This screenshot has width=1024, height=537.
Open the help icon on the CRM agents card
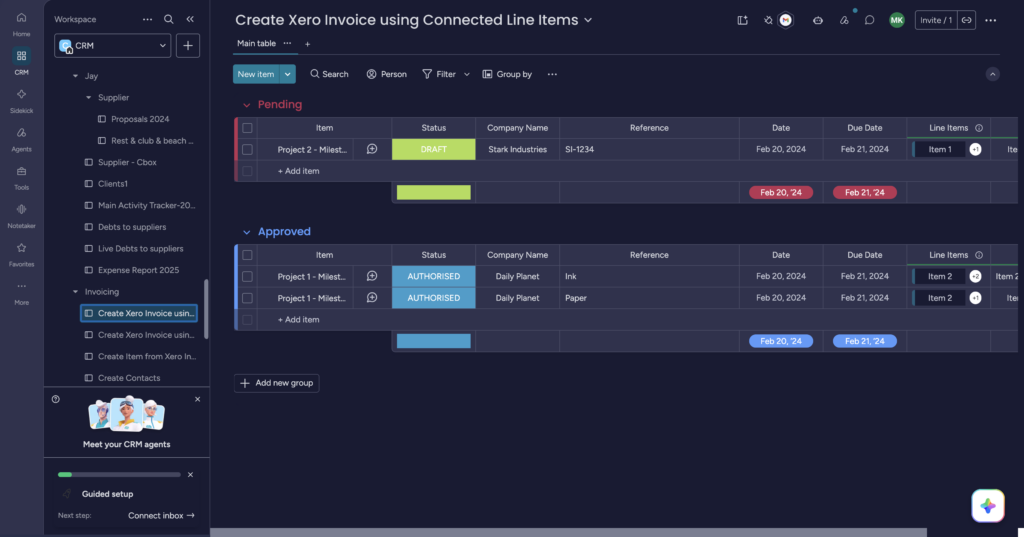56,399
